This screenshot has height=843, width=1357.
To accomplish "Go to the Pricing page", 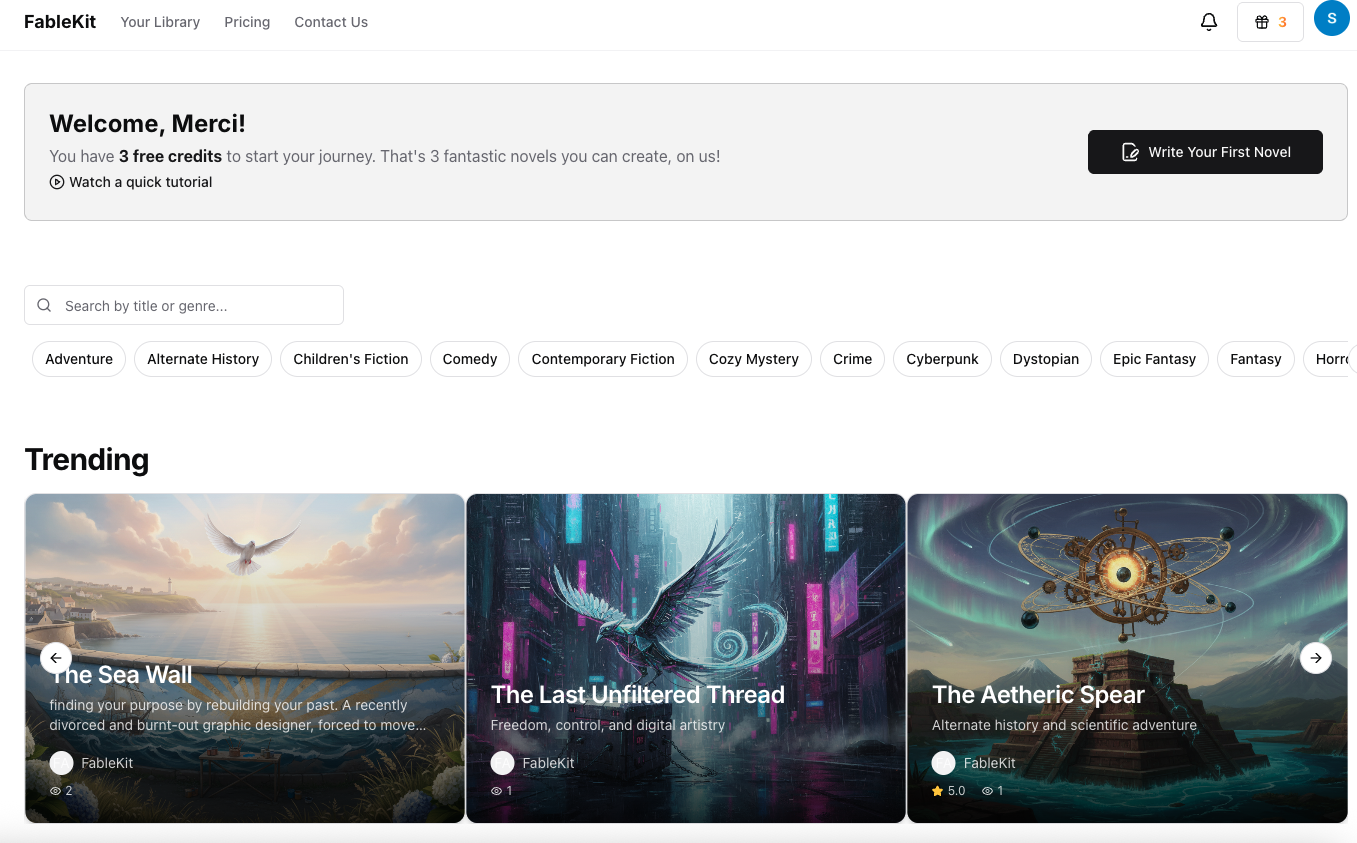I will point(247,21).
